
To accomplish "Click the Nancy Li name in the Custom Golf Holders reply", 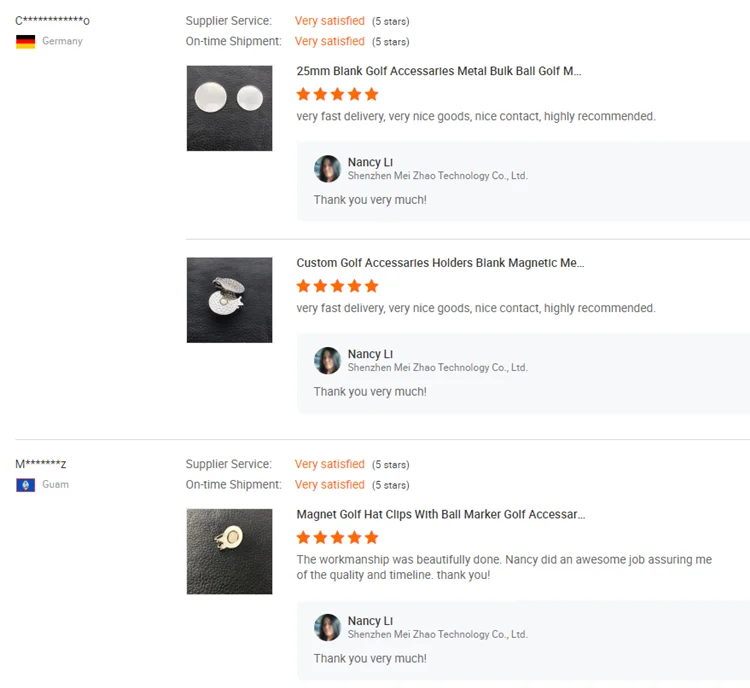I will coord(370,354).
